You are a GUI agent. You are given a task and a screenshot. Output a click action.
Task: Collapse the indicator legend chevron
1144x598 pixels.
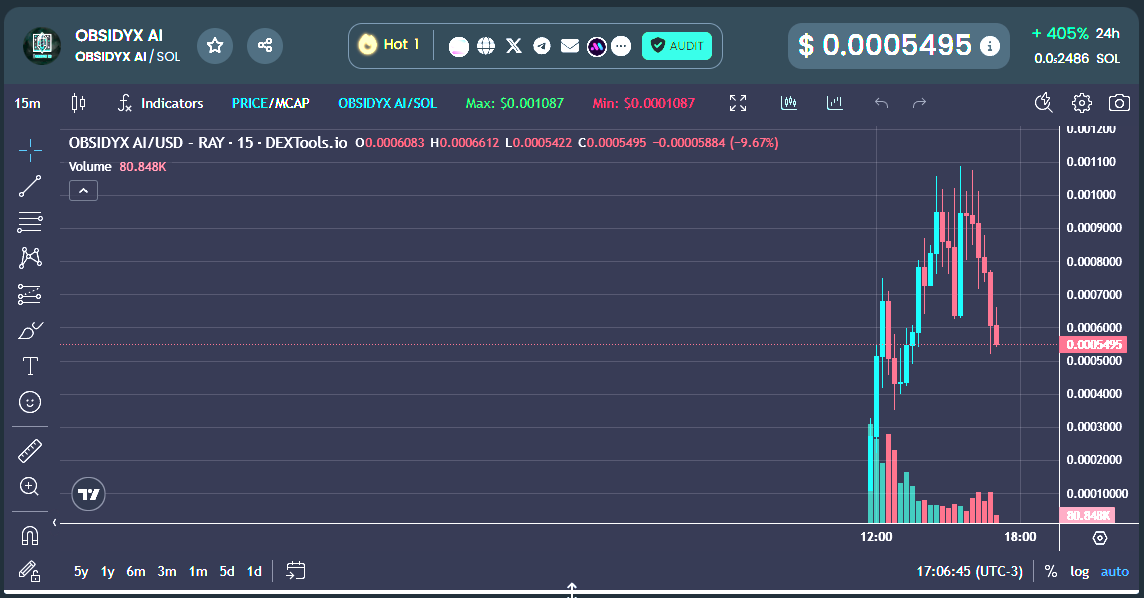pos(83,191)
